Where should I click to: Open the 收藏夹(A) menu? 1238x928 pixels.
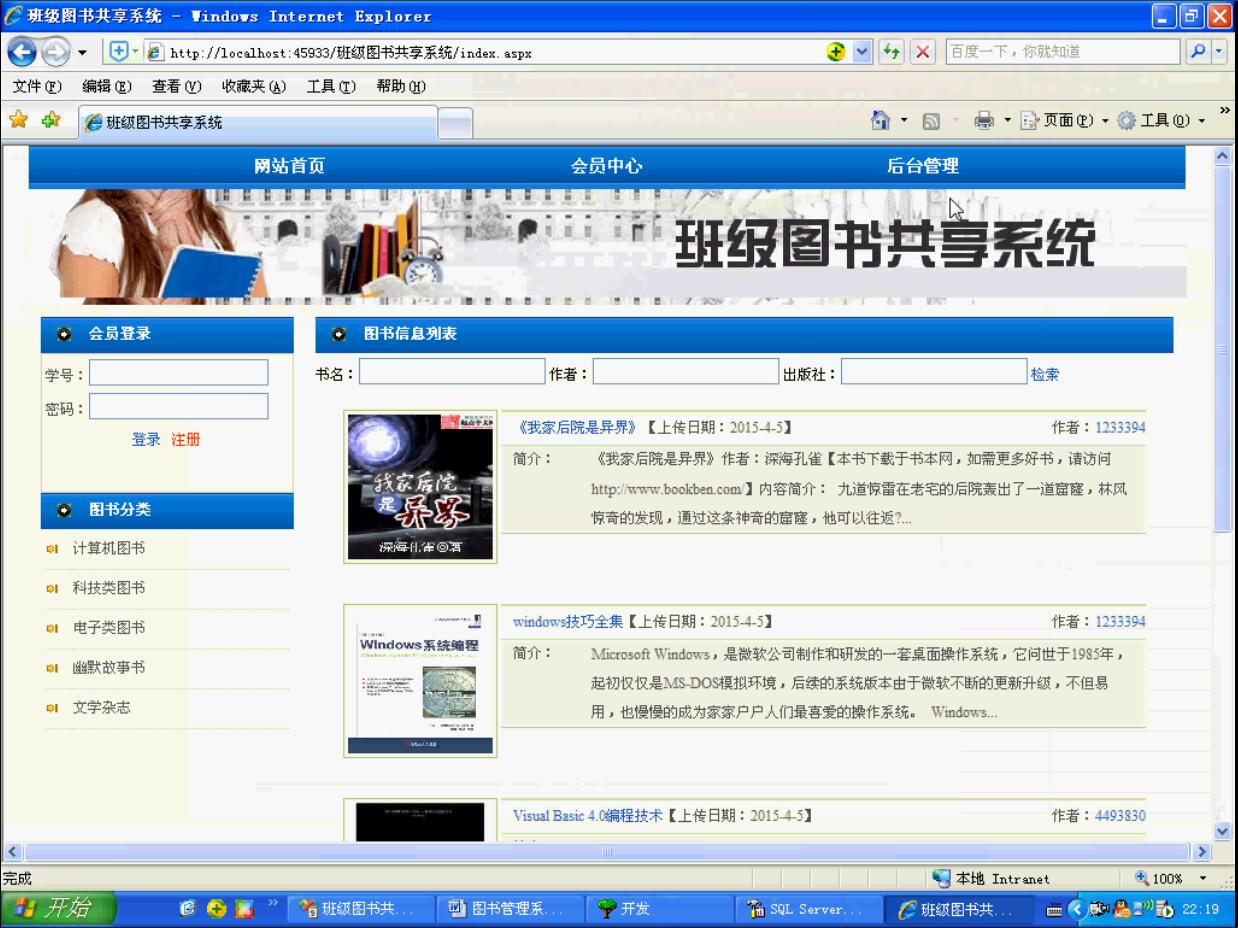254,87
